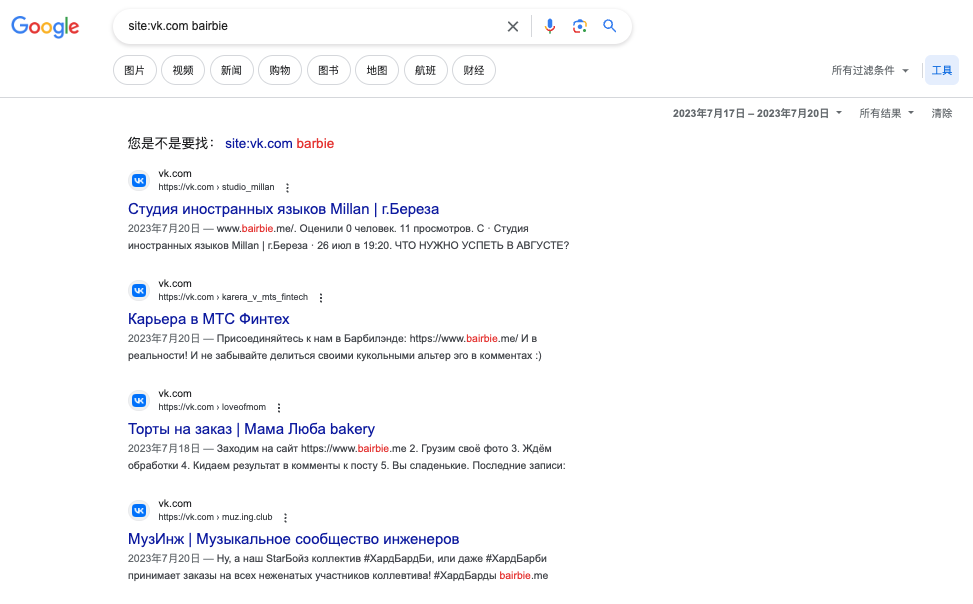Screen dimensions: 973x604
Task: Toggle the 工具 tools button
Action: (941, 71)
